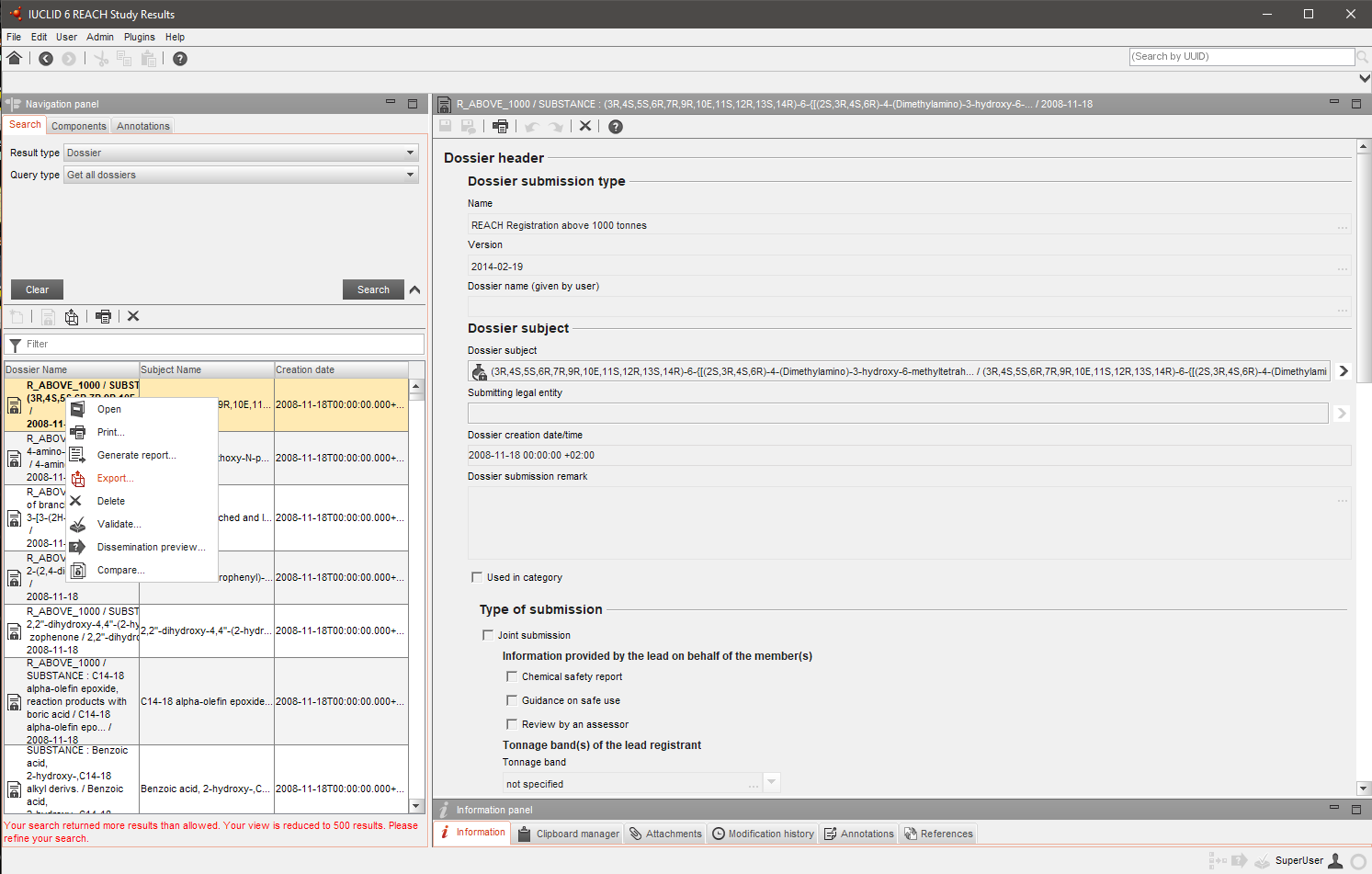Image resolution: width=1372 pixels, height=874 pixels.
Task: Click the Save icon in dossier toolbar
Action: [446, 126]
